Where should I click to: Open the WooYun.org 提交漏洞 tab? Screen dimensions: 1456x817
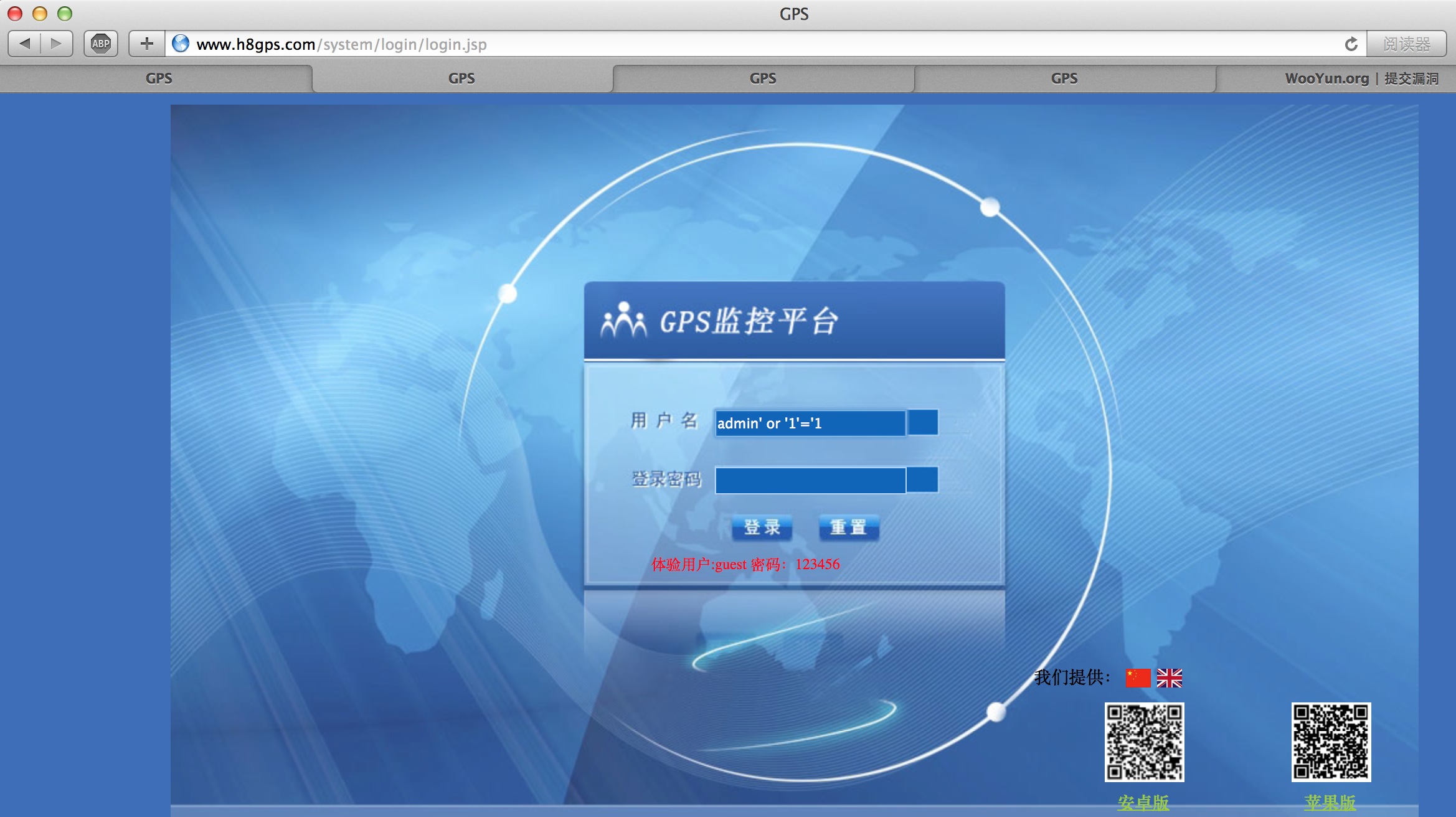click(1336, 78)
